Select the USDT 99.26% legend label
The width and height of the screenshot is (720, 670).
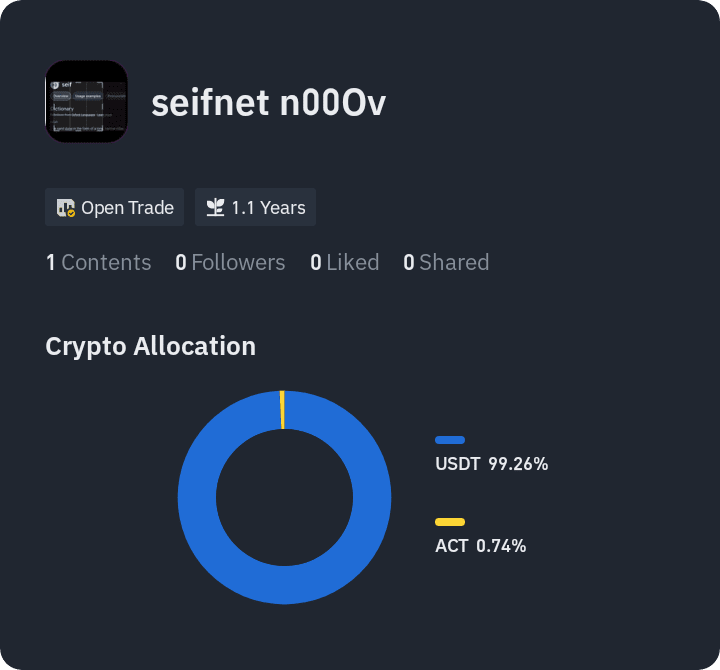point(491,464)
